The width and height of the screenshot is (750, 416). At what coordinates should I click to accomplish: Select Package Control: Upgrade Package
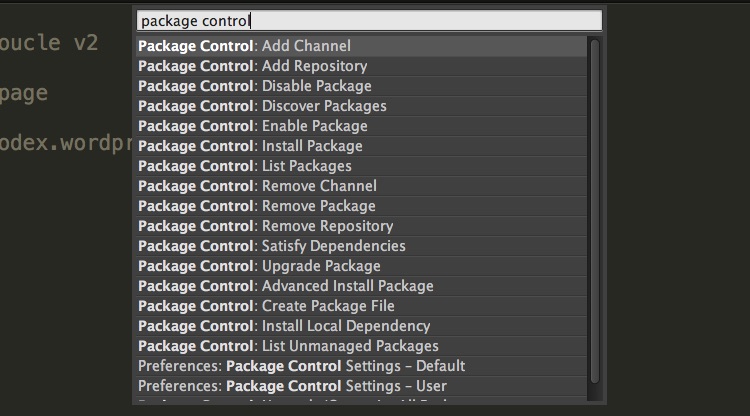point(362,266)
